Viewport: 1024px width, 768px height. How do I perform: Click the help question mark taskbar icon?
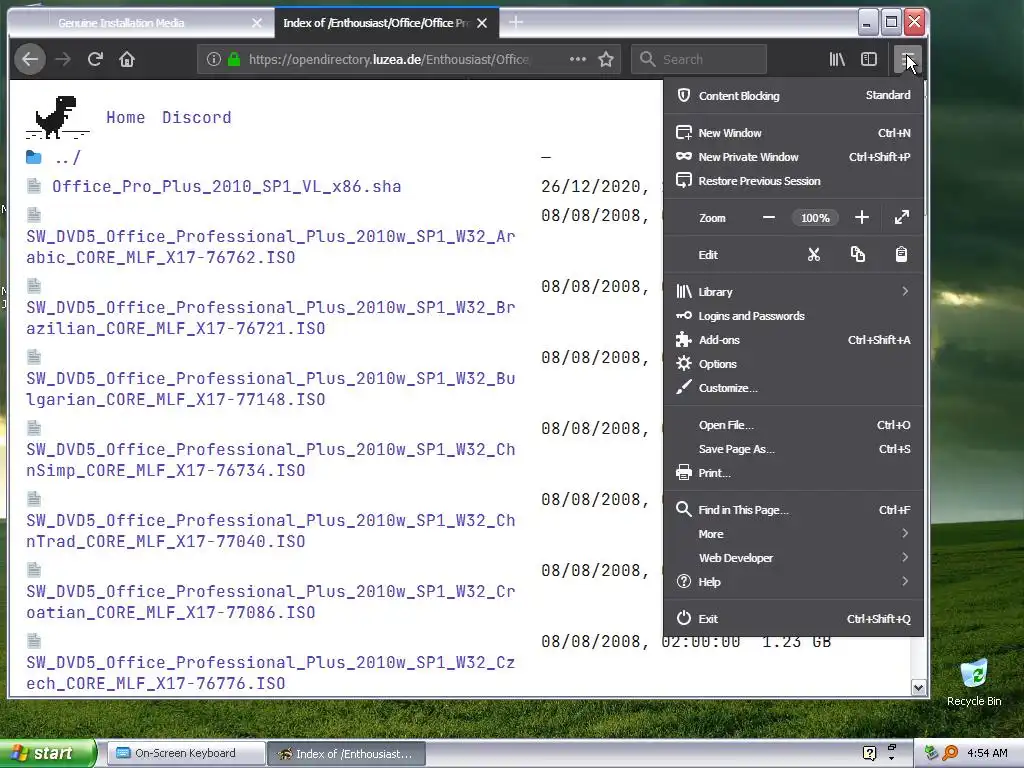point(869,754)
